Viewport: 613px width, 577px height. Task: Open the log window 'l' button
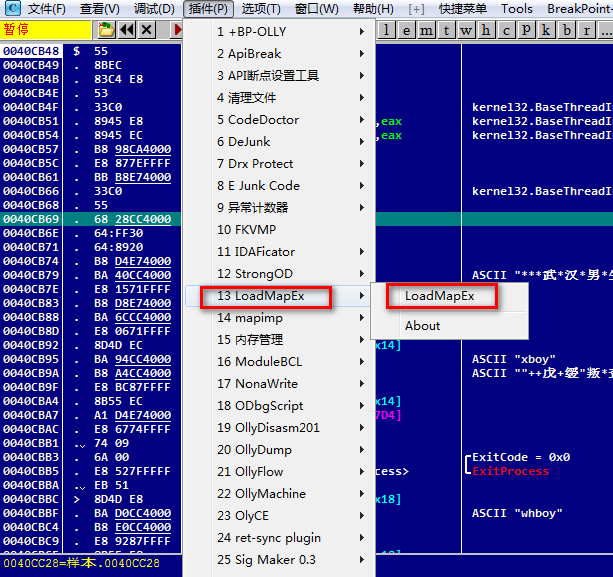pyautogui.click(x=385, y=30)
